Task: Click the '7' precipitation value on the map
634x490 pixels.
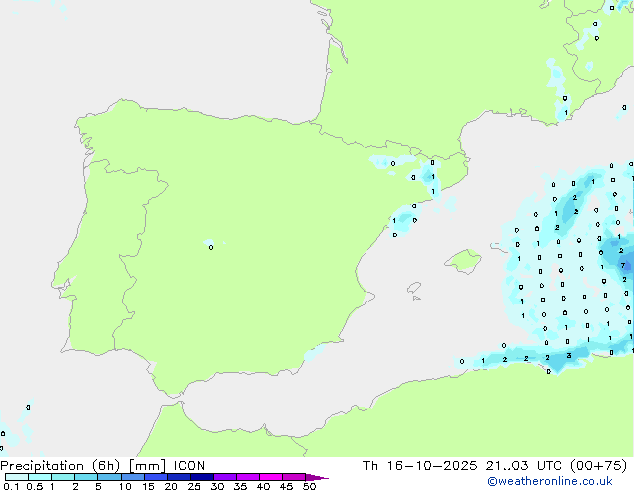Action: pyautogui.click(x=623, y=266)
